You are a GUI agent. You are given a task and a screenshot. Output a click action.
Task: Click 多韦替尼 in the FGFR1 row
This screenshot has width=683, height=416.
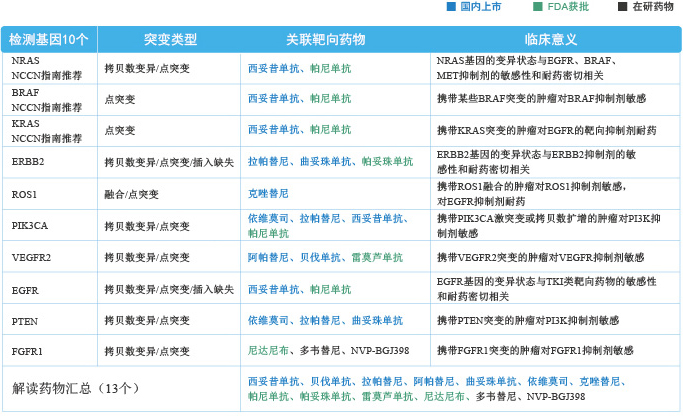pyautogui.click(x=320, y=350)
